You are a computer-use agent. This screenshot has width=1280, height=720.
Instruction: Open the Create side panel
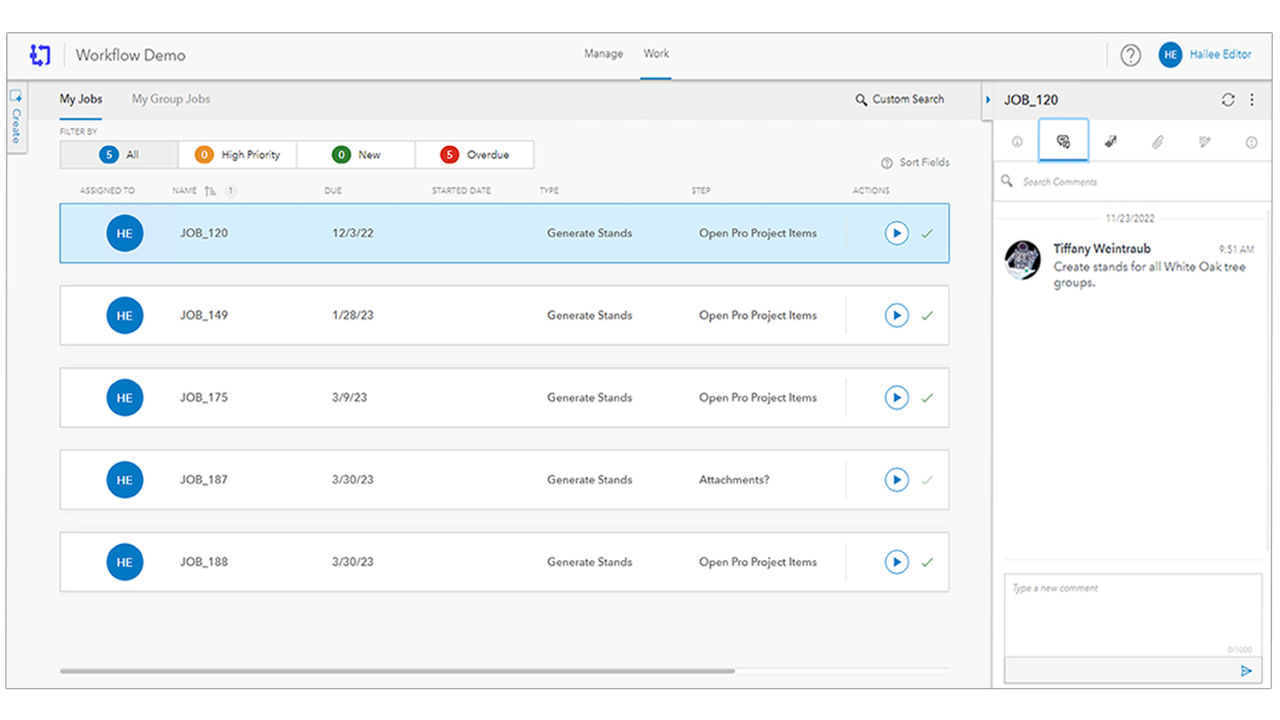(x=16, y=117)
